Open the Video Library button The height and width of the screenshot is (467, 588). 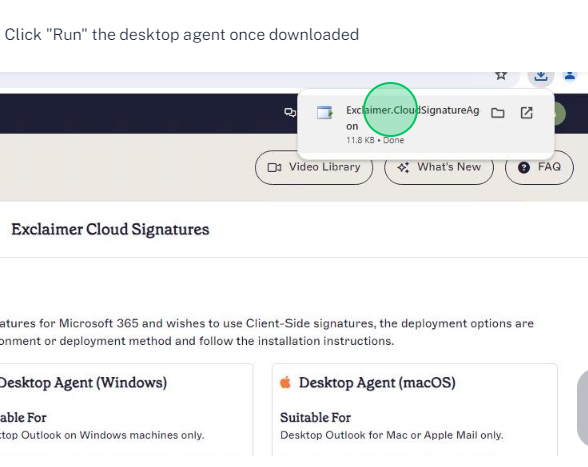[314, 167]
